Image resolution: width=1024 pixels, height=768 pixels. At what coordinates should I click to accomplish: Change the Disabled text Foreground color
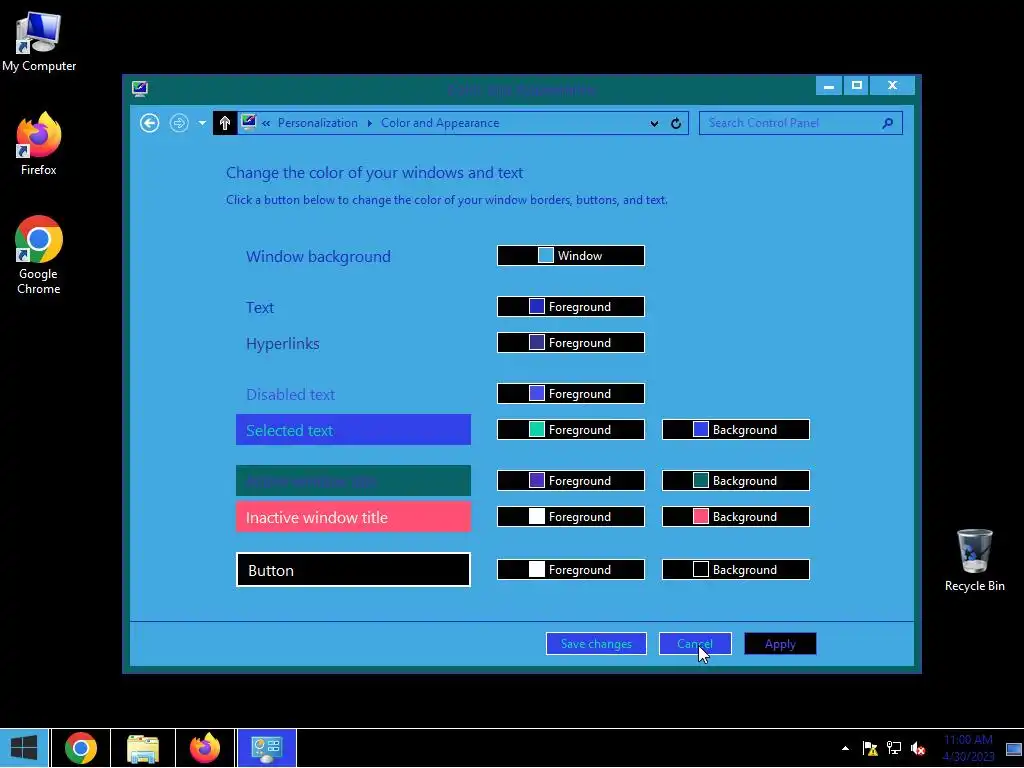tap(571, 393)
